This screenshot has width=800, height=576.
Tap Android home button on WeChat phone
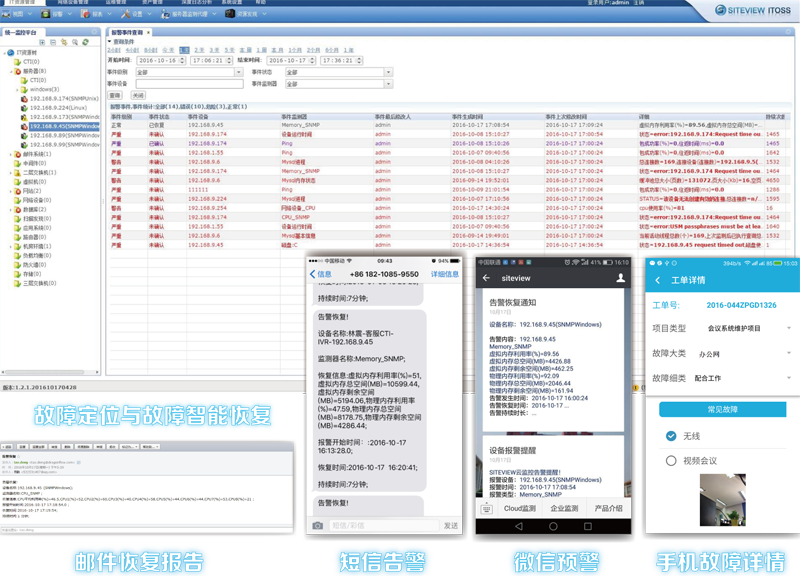point(553,526)
